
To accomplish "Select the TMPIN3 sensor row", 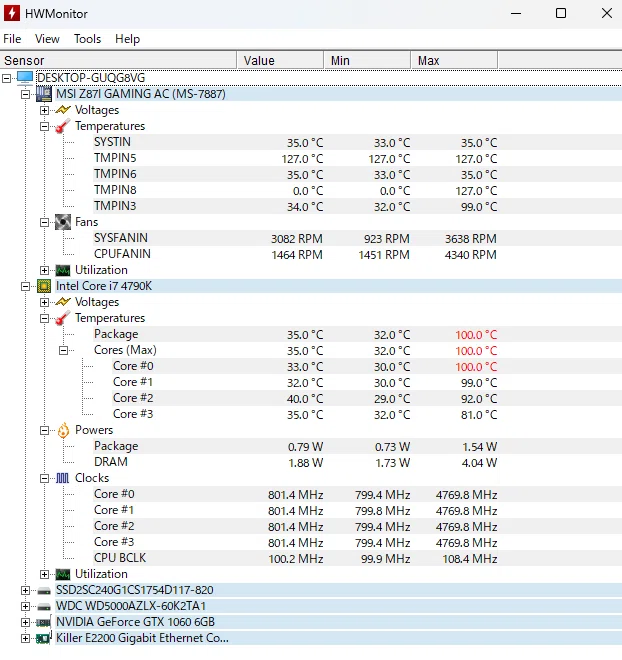I will point(357,206).
